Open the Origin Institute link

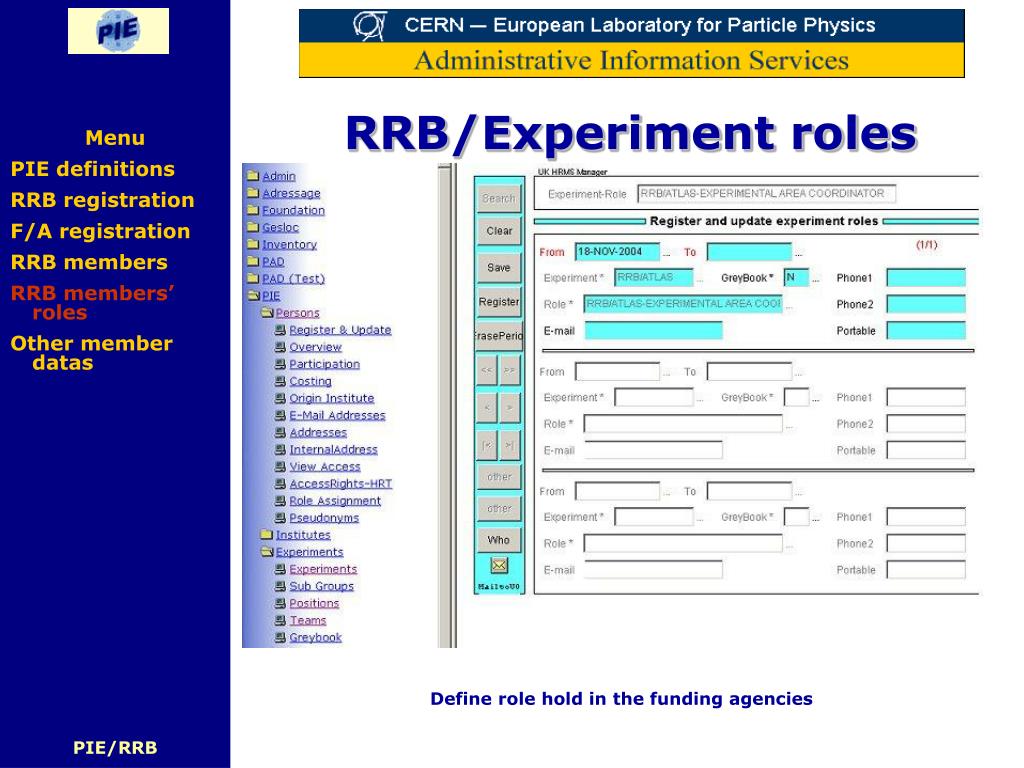coord(332,398)
